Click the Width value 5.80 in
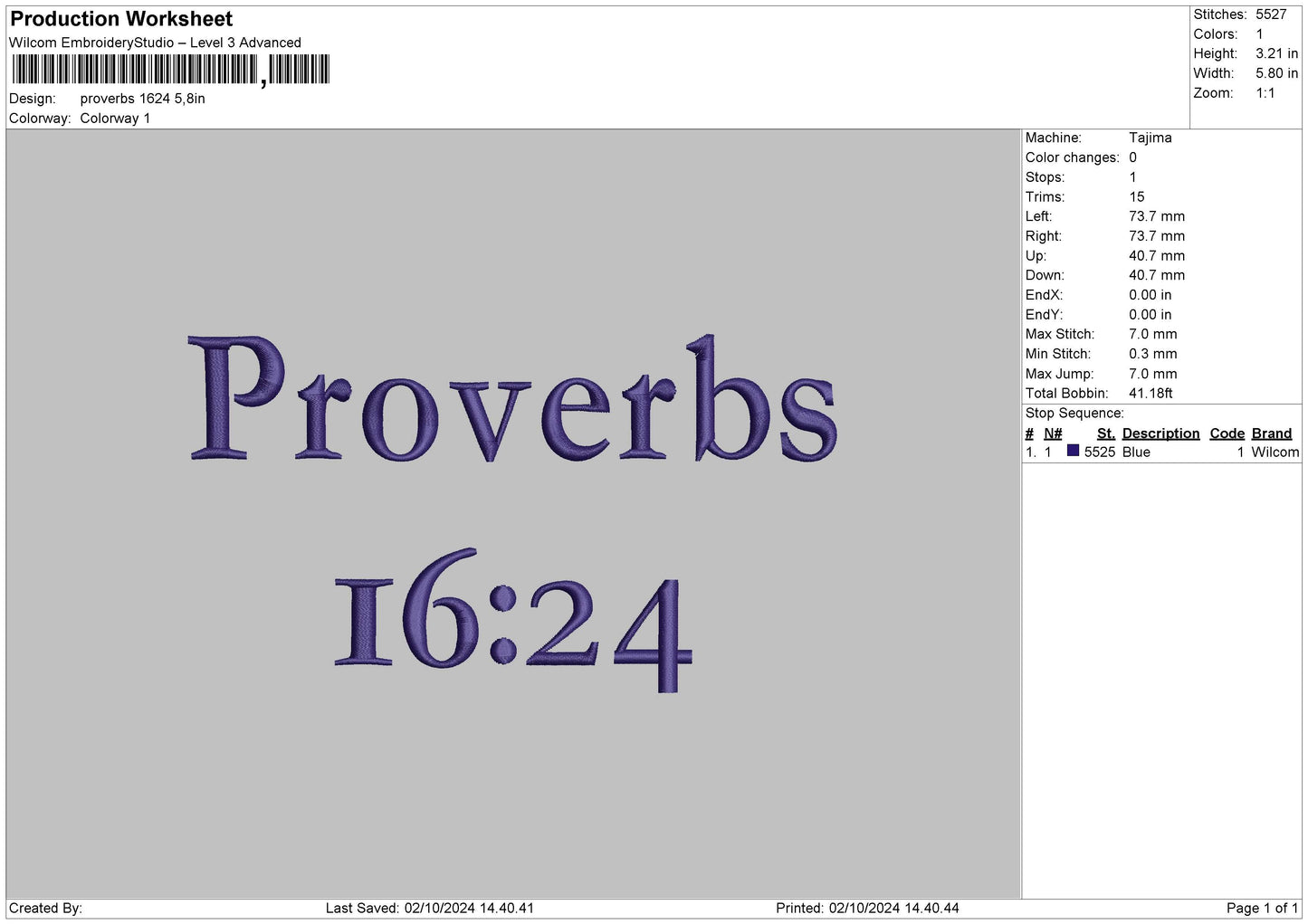The height and width of the screenshot is (924, 1308). (1277, 73)
